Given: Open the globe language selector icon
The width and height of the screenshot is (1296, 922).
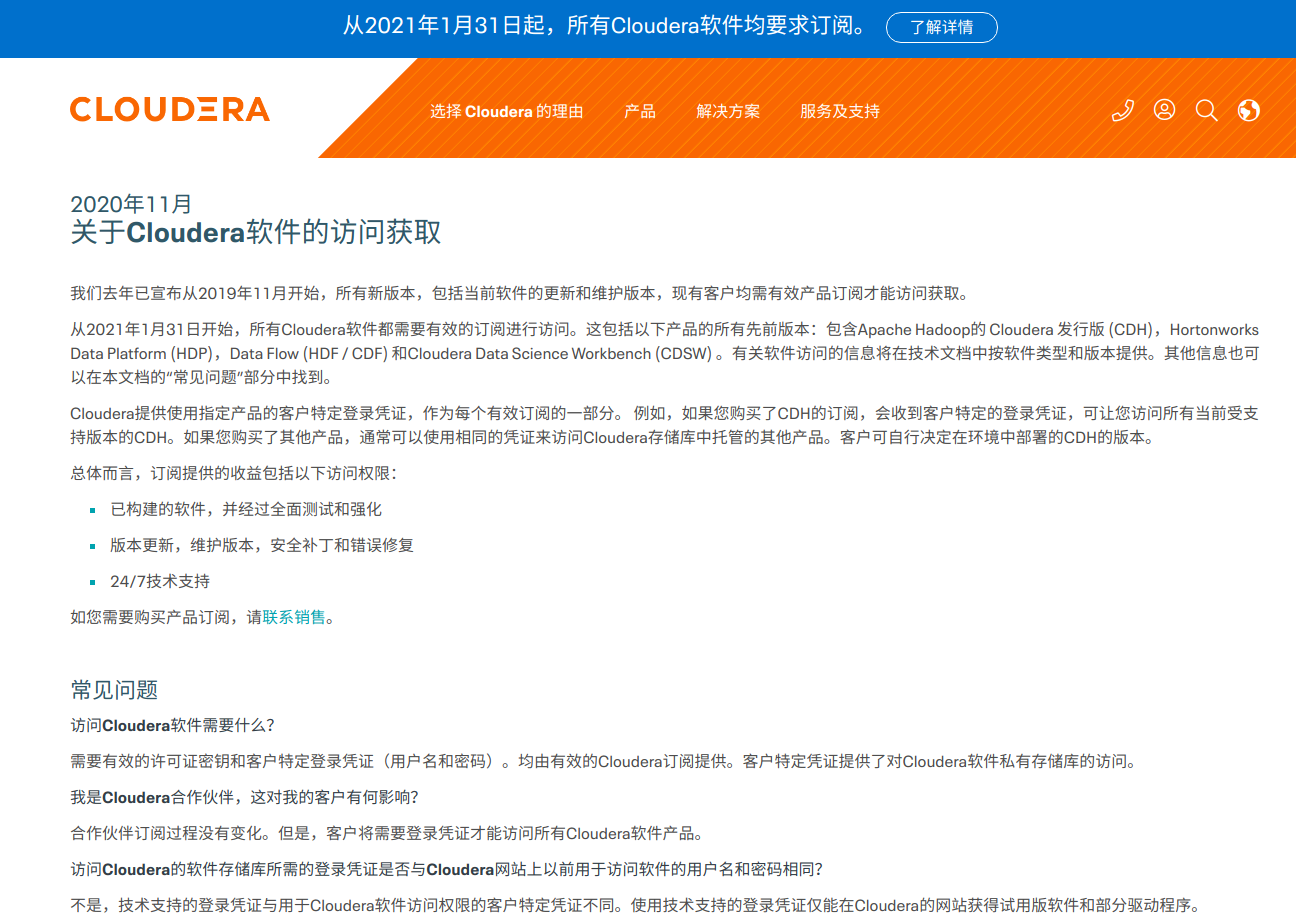Looking at the screenshot, I should [x=1249, y=110].
